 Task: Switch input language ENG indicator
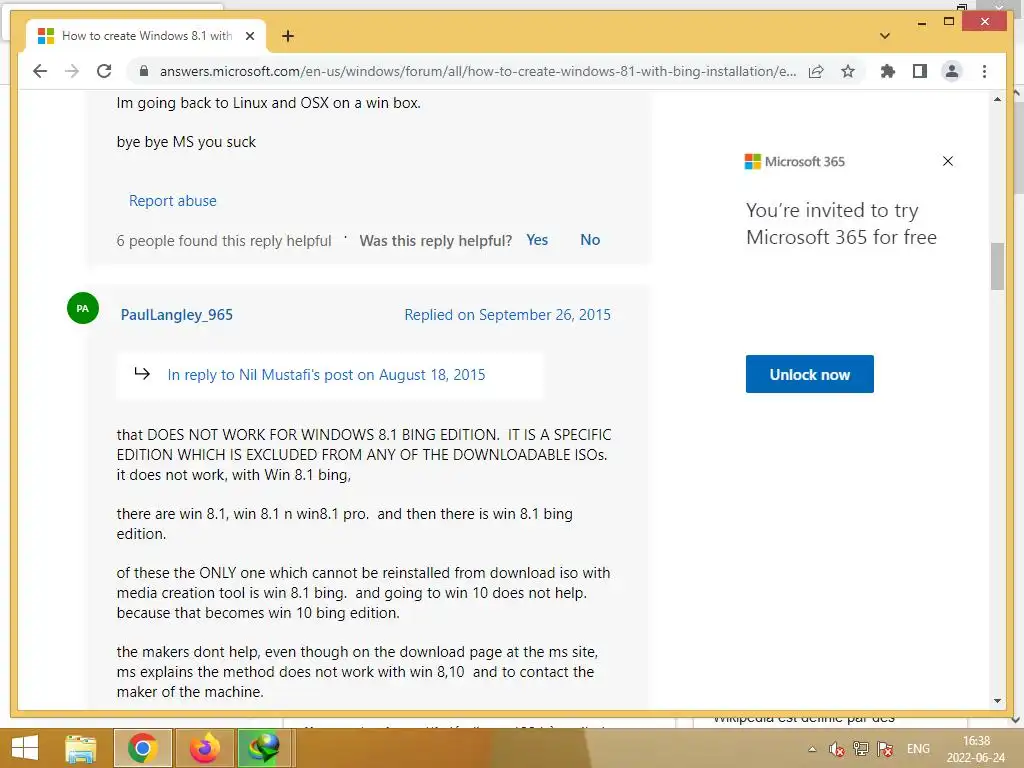coord(918,749)
